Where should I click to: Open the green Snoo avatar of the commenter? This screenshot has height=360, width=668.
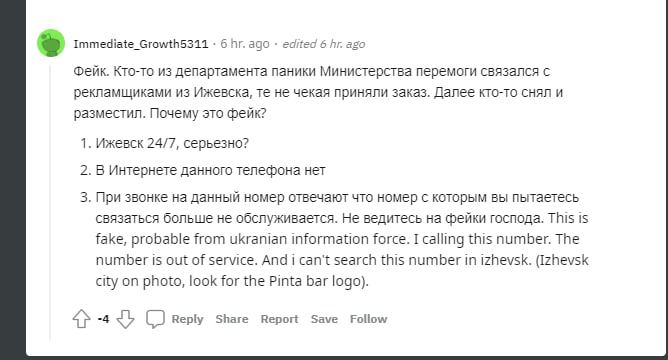[51, 43]
